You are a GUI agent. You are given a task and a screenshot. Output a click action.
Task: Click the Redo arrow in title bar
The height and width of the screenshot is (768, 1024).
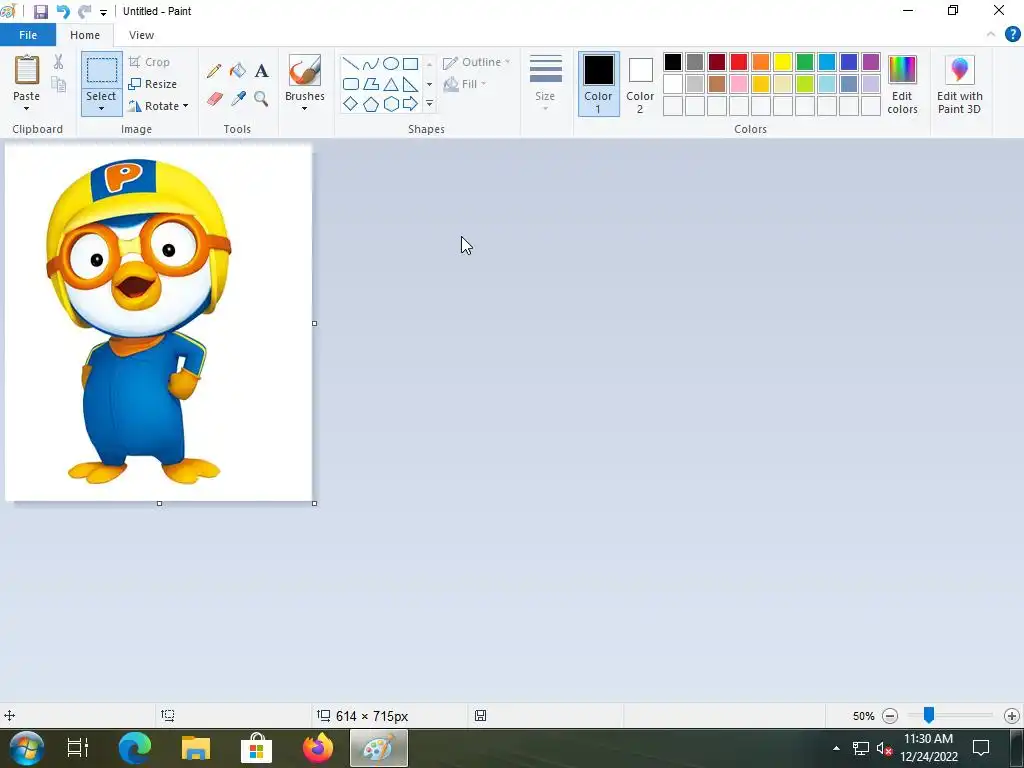tap(84, 12)
